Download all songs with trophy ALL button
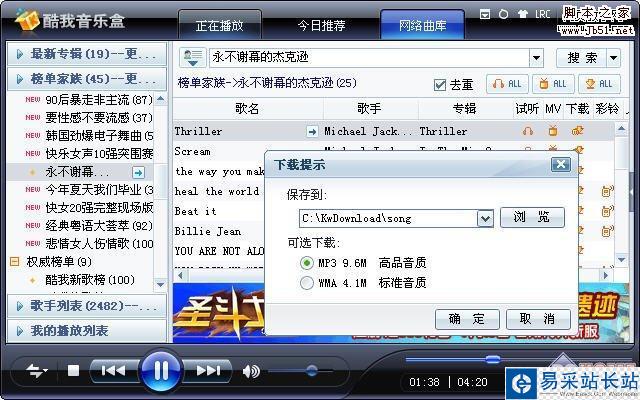The width and height of the screenshot is (640, 400). tap(599, 84)
